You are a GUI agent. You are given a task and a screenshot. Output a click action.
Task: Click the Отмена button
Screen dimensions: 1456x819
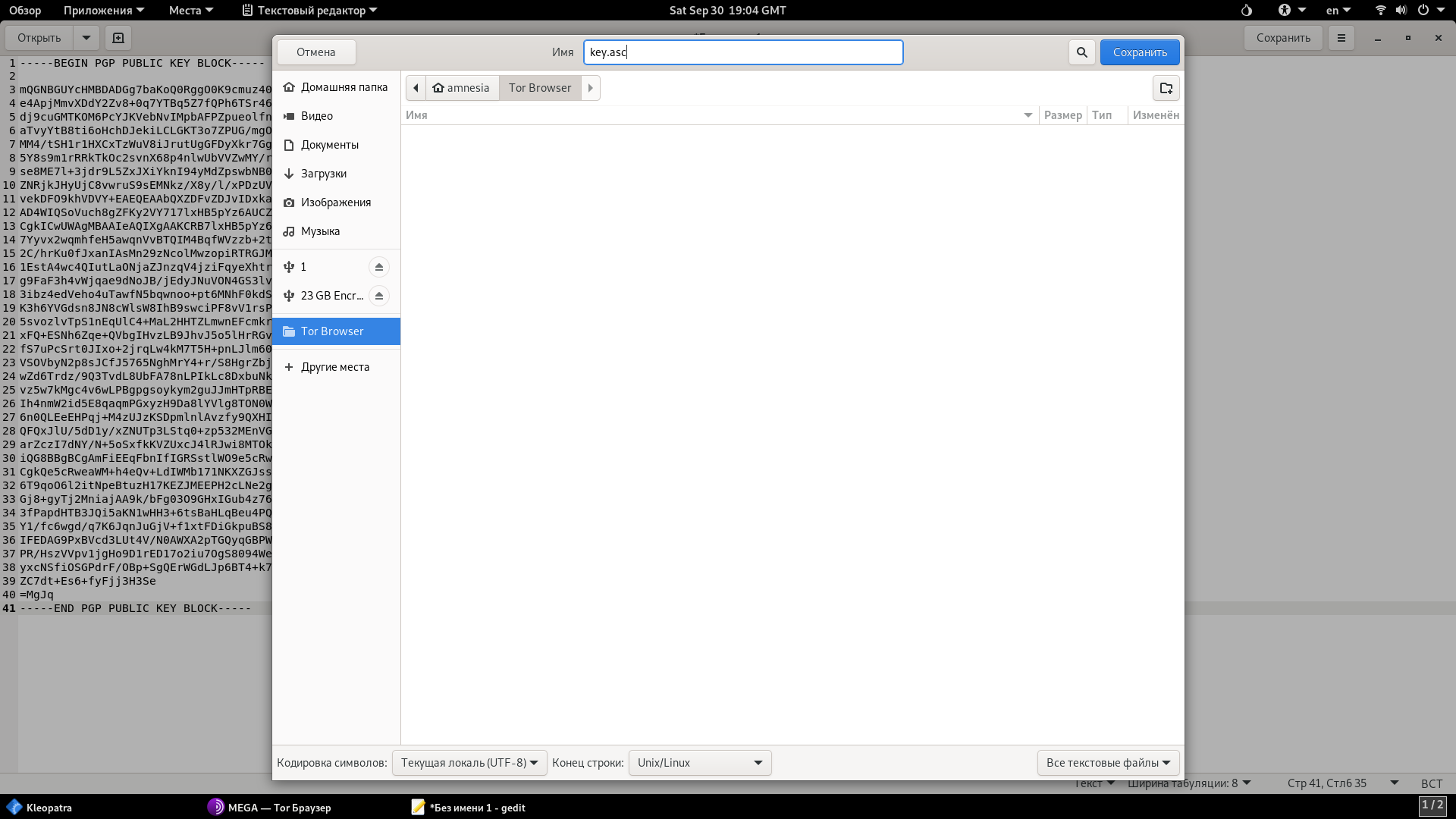coord(315,52)
